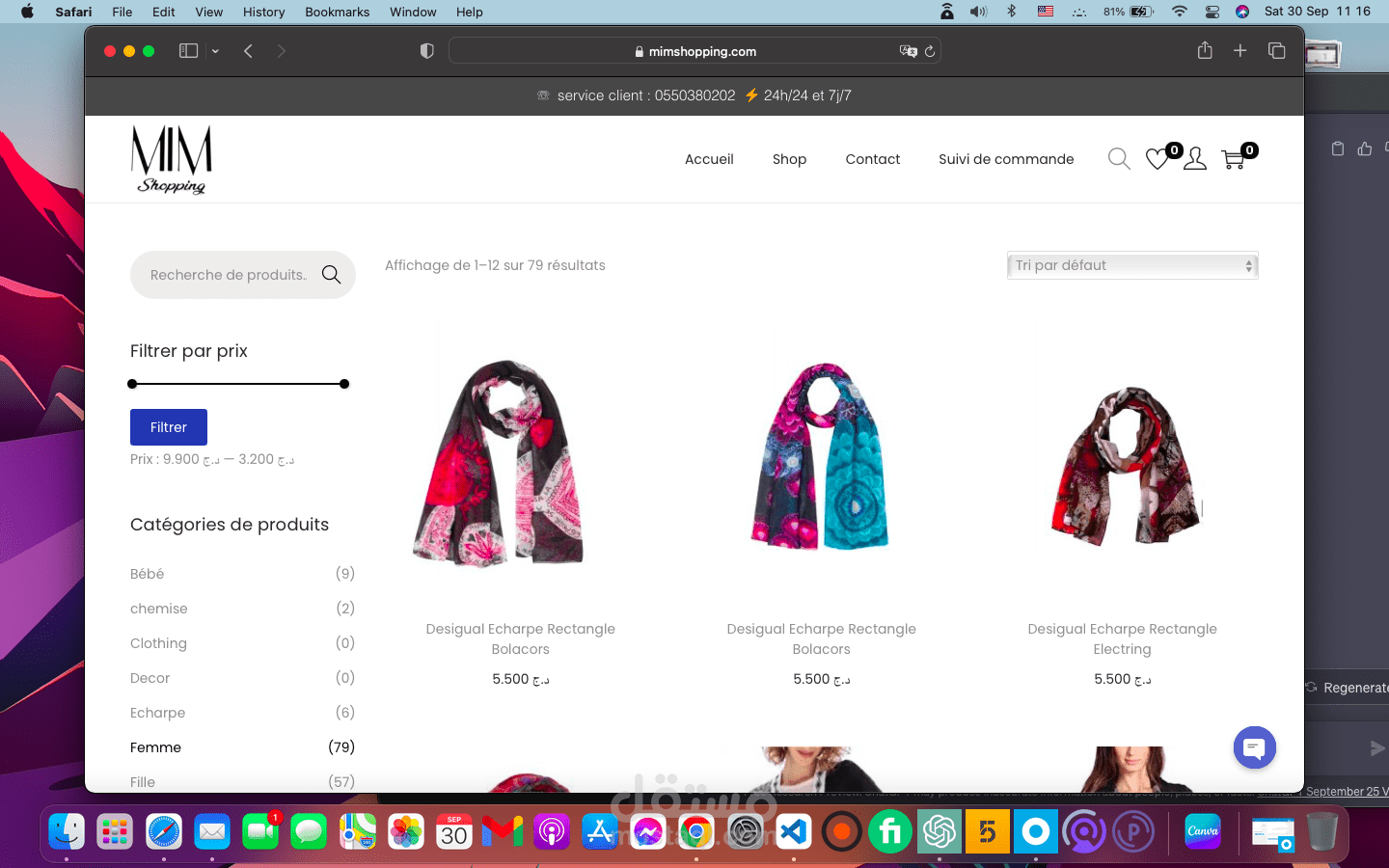The height and width of the screenshot is (868, 1389).
Task: Open Privacy Report shield icon
Action: pyautogui.click(x=426, y=50)
